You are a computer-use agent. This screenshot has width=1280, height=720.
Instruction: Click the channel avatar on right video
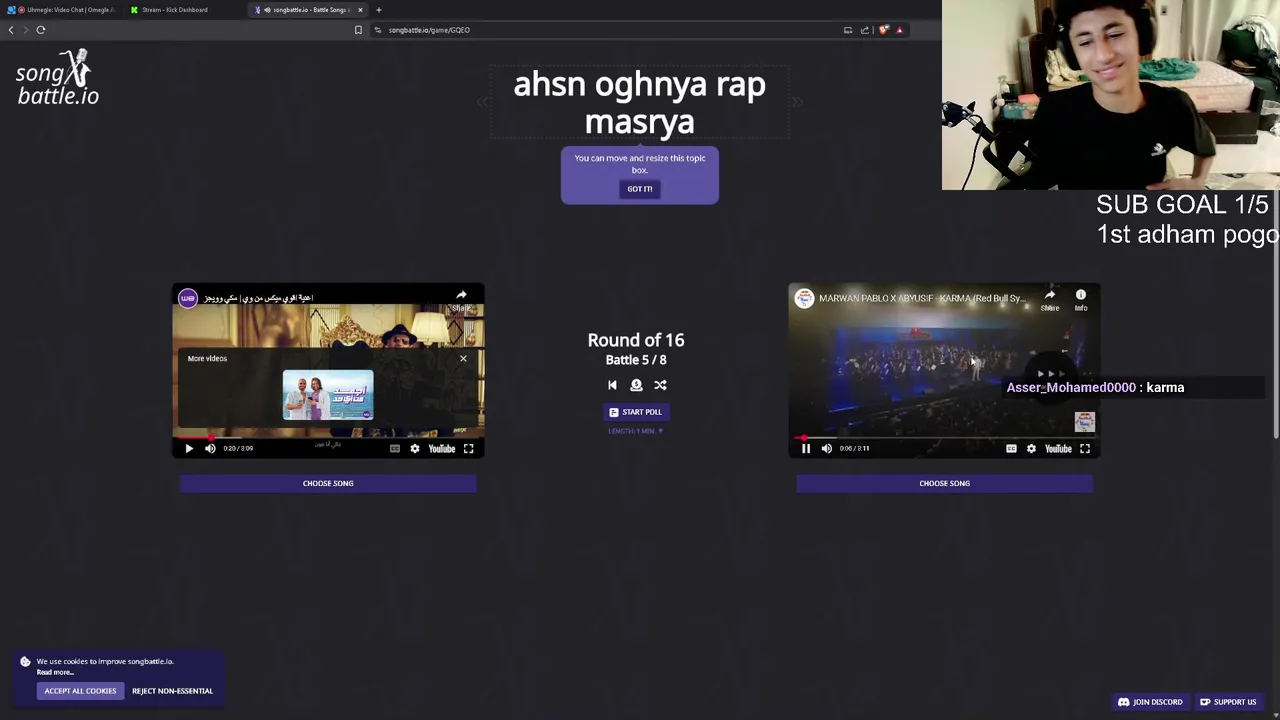804,298
